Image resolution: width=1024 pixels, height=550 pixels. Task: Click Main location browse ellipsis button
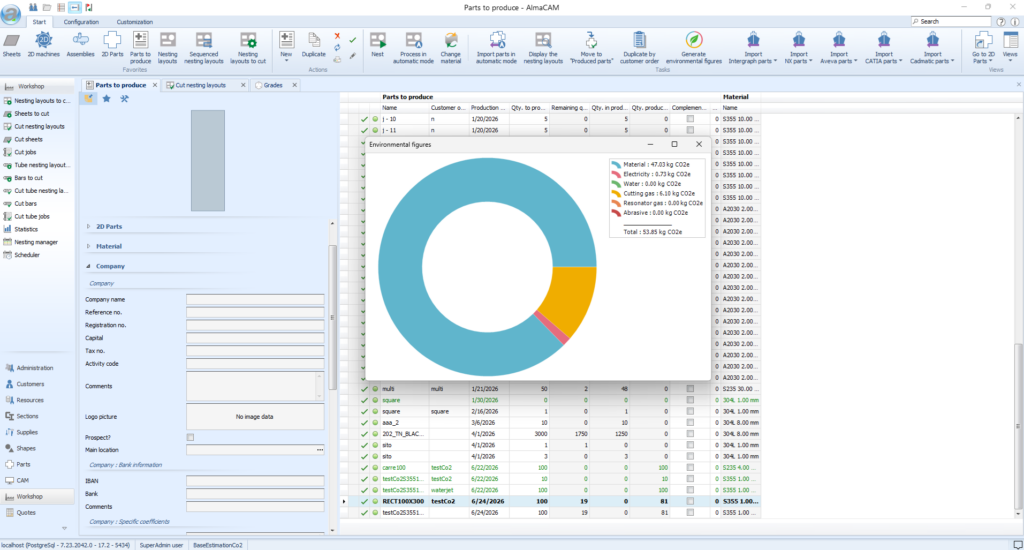pyautogui.click(x=320, y=450)
